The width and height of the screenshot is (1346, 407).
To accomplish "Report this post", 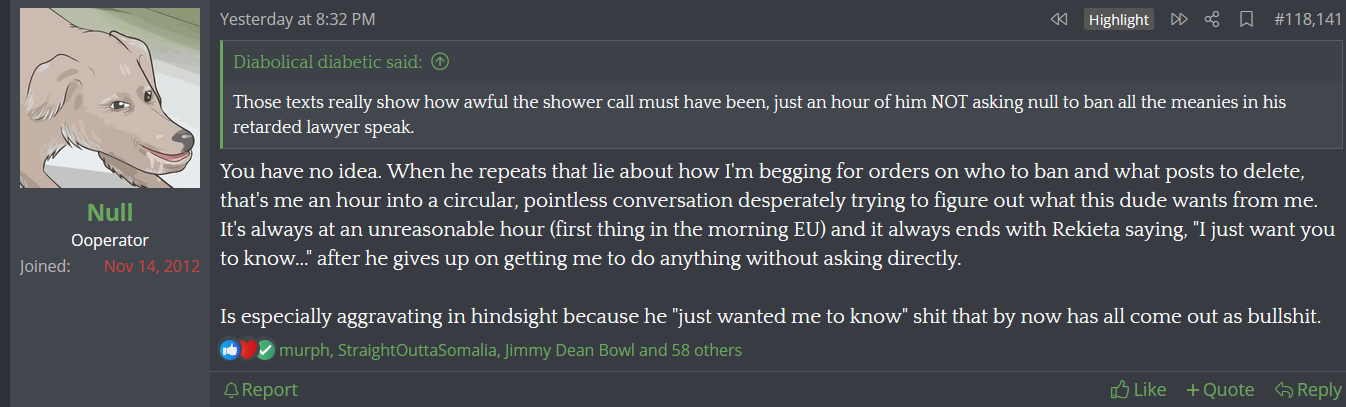I will tap(260, 389).
